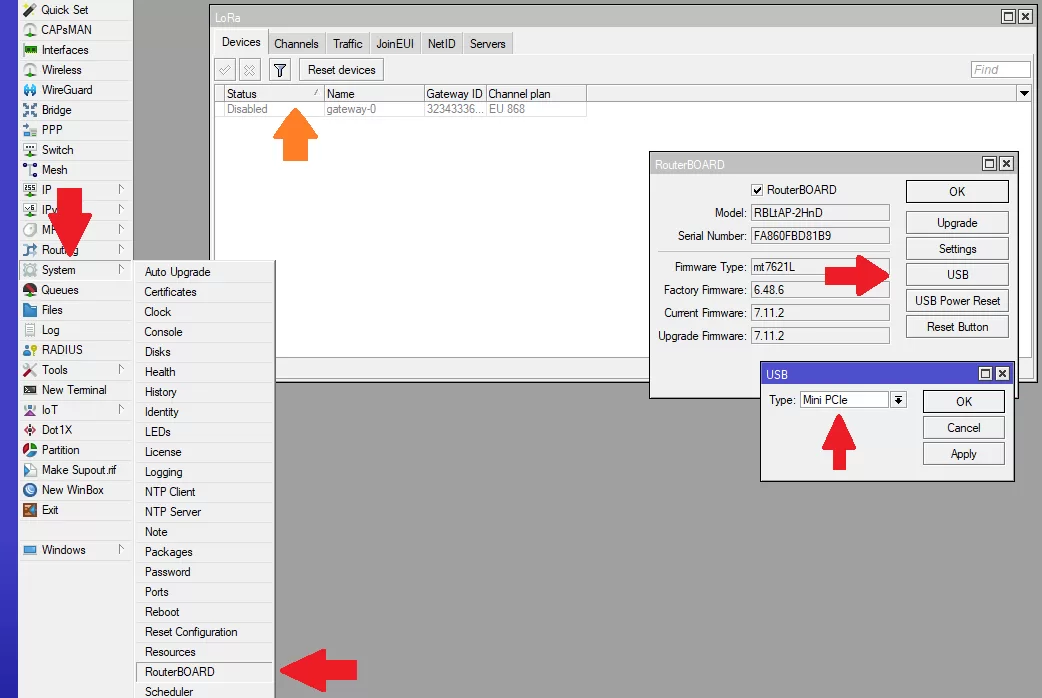
Task: Sort by the Status column header
Action: (x=273, y=94)
